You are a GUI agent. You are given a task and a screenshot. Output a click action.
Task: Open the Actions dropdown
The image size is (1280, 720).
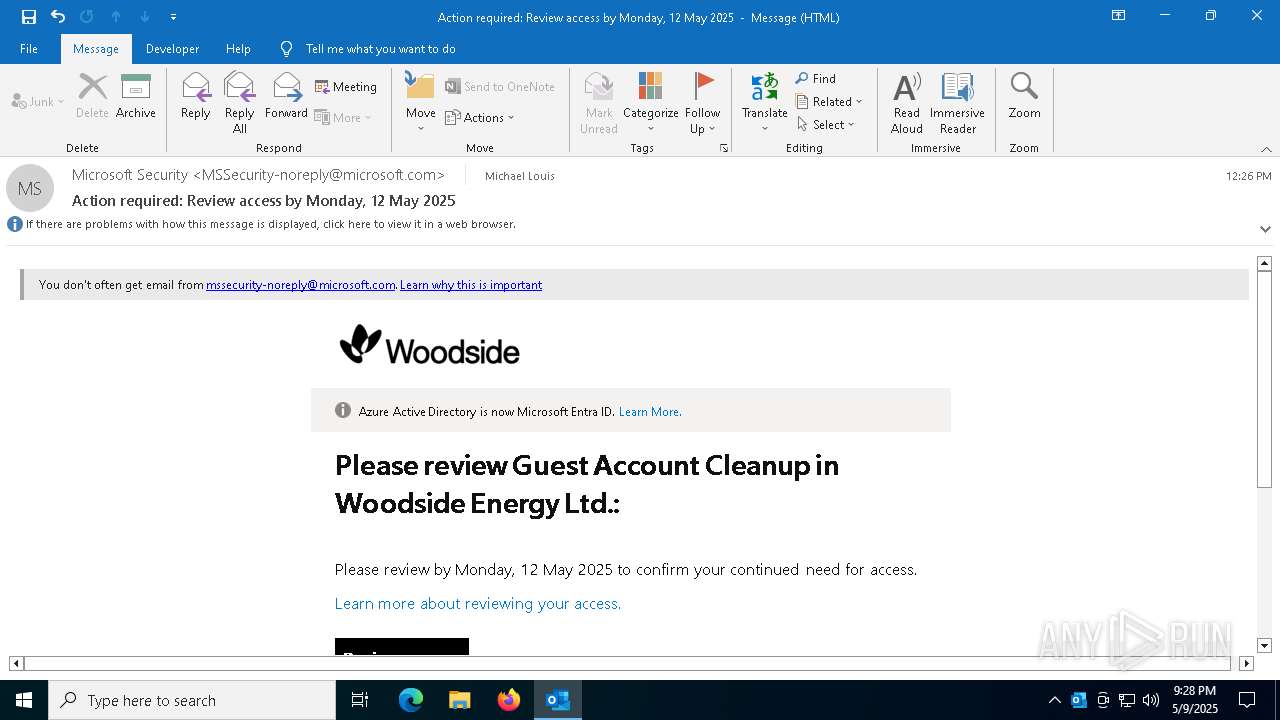480,117
